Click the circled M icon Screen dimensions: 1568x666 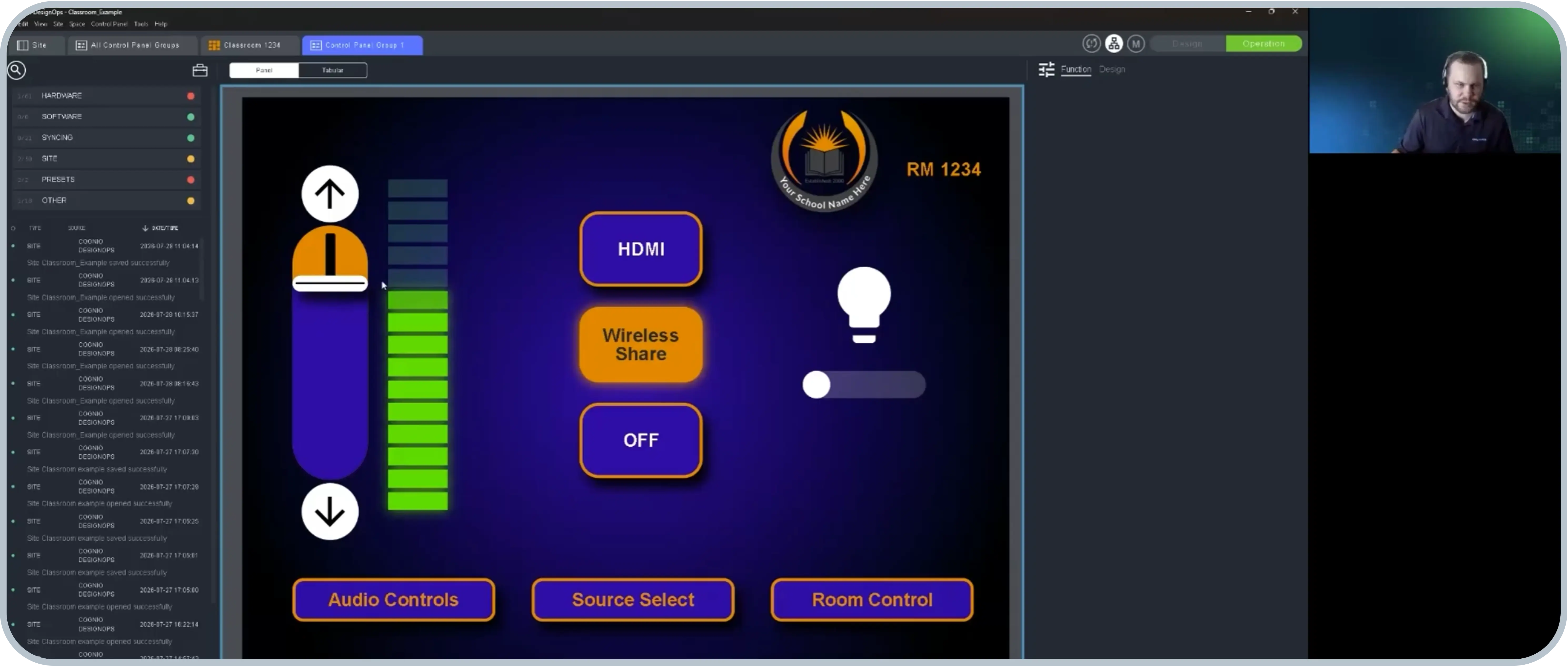coord(1136,44)
